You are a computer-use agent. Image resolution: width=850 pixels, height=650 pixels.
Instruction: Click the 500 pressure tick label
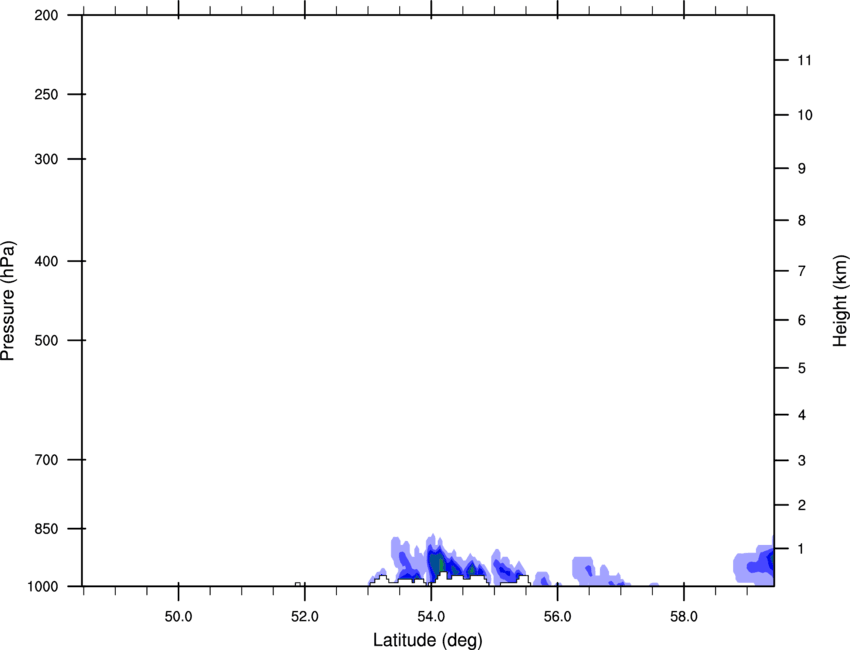tap(46, 340)
